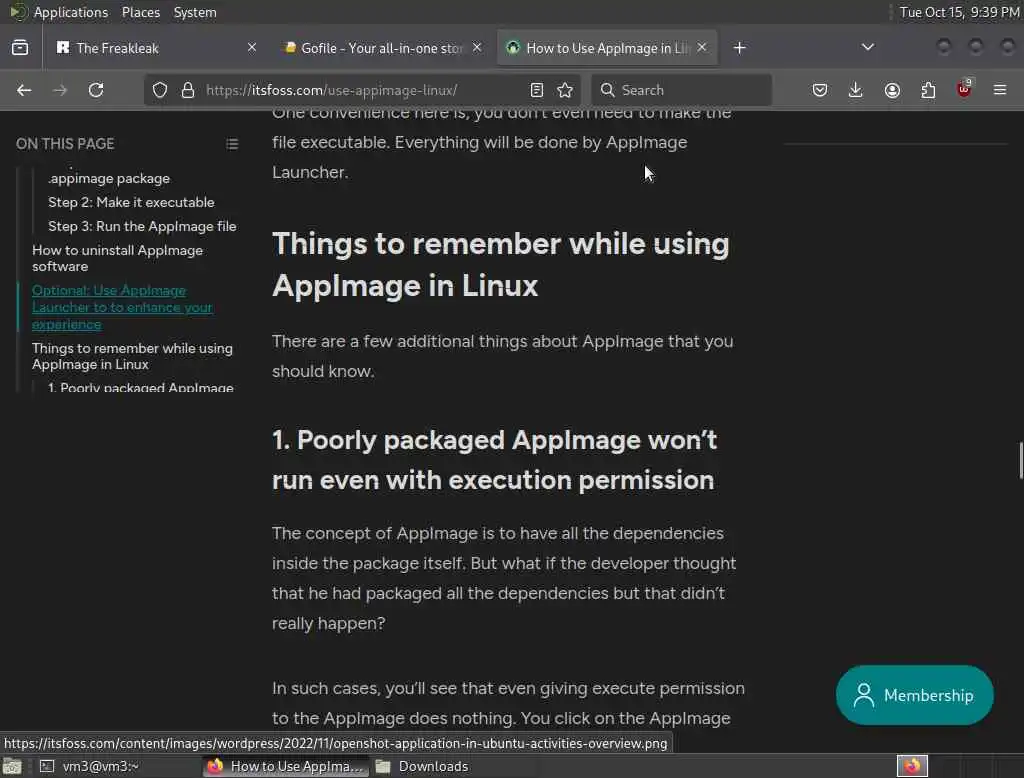Click the forward navigation arrow
Image resolution: width=1024 pixels, height=778 pixels.
coord(60,90)
